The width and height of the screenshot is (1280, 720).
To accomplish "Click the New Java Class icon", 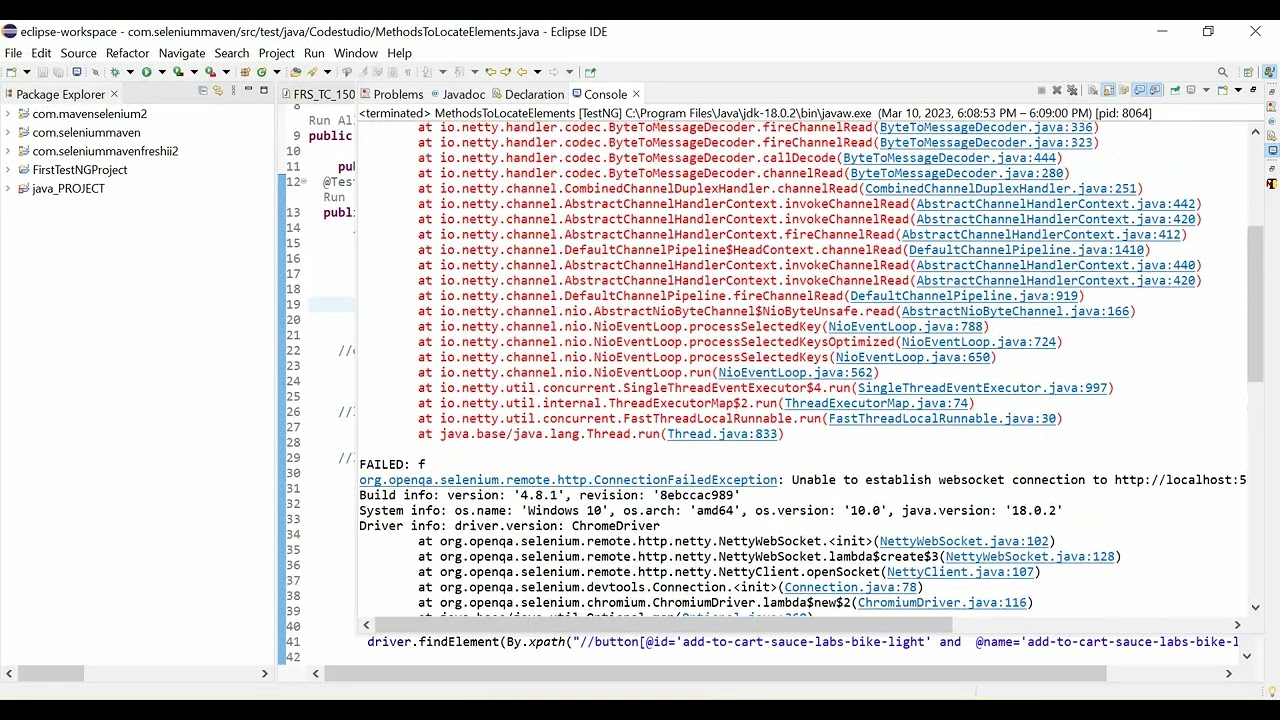I will pyautogui.click(x=261, y=72).
